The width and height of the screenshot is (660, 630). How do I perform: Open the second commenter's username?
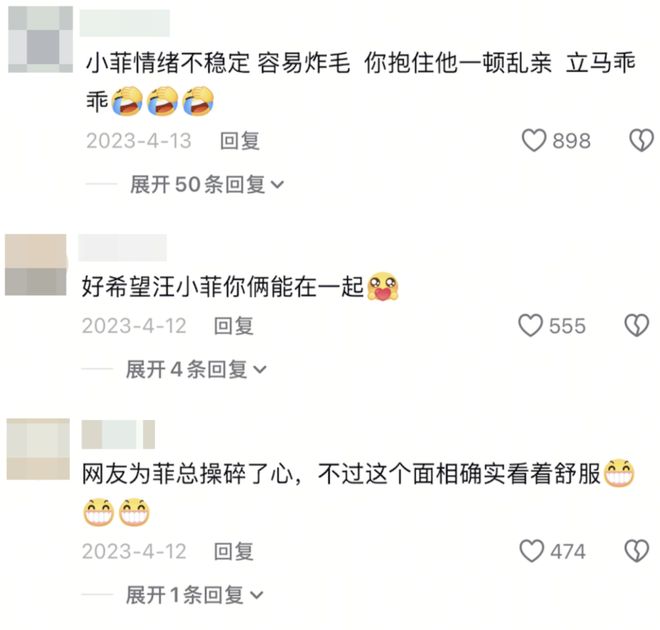(x=122, y=248)
